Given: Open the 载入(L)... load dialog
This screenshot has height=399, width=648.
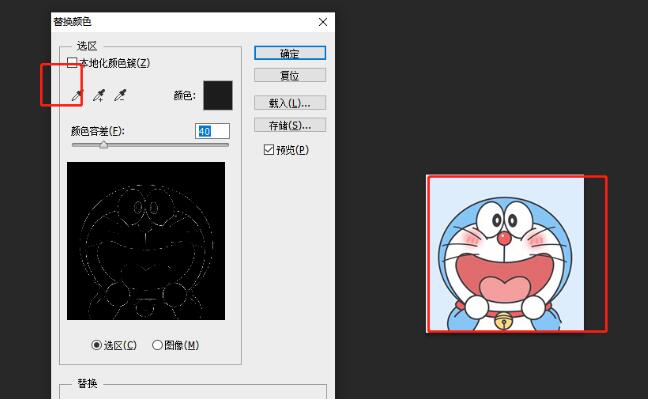Looking at the screenshot, I should coord(290,103).
